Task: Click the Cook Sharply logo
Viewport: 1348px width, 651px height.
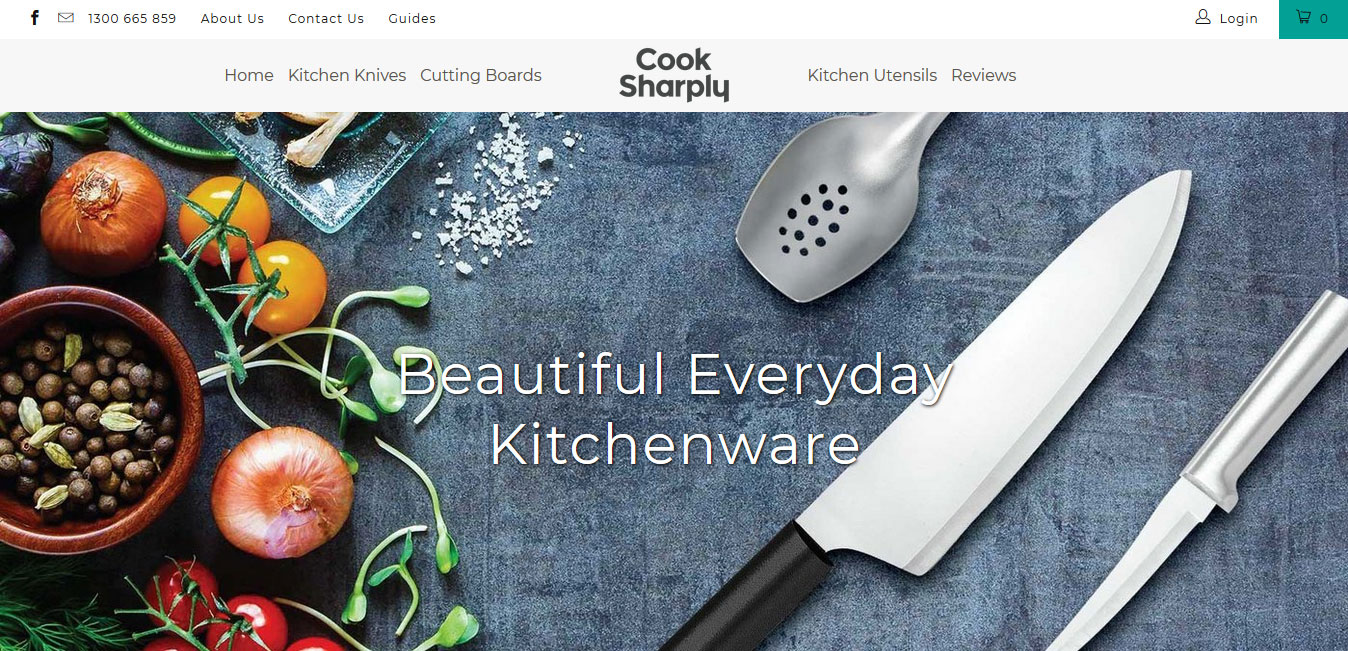Action: coord(674,75)
